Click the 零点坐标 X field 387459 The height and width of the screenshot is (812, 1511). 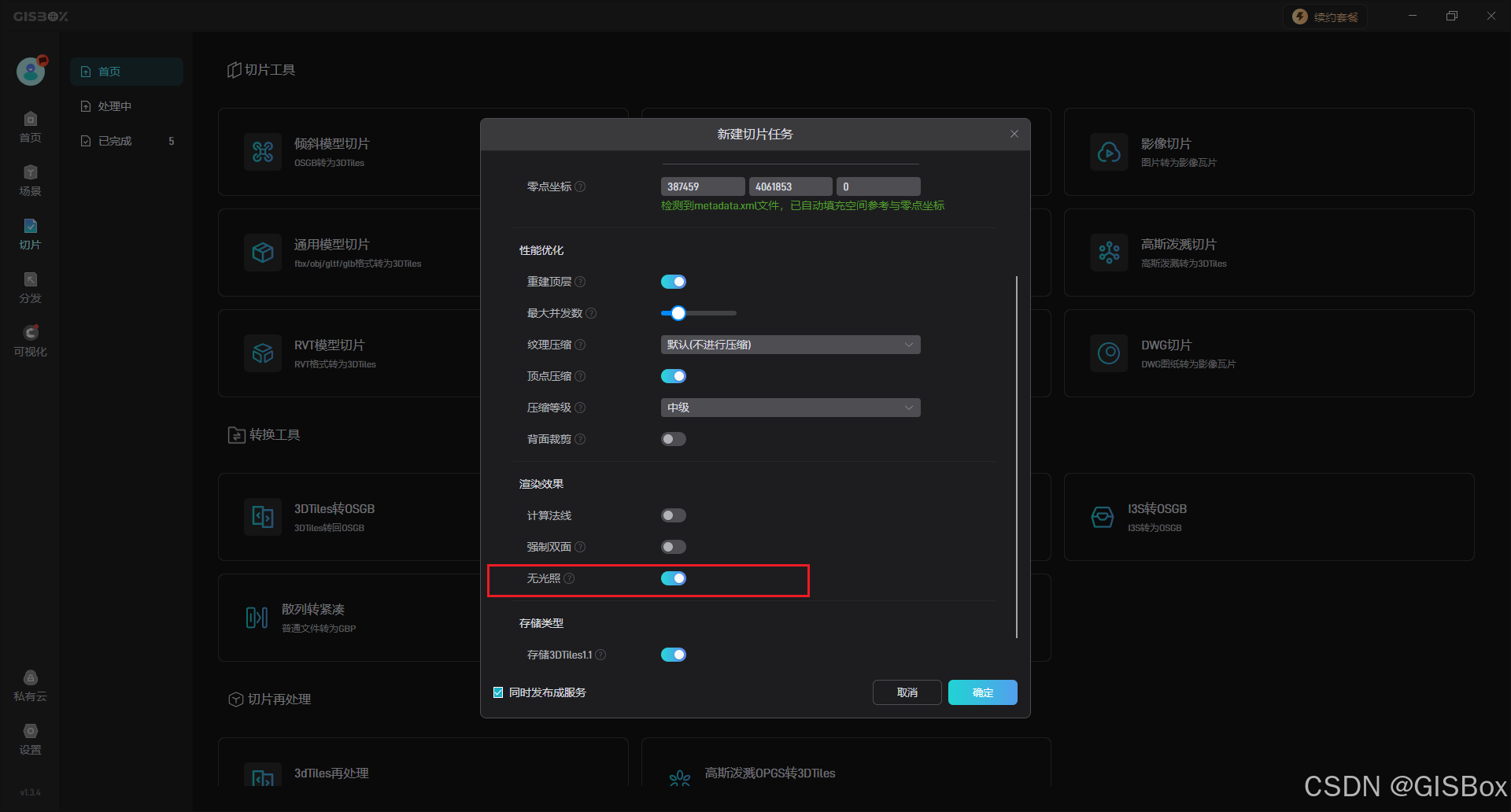[x=703, y=186]
